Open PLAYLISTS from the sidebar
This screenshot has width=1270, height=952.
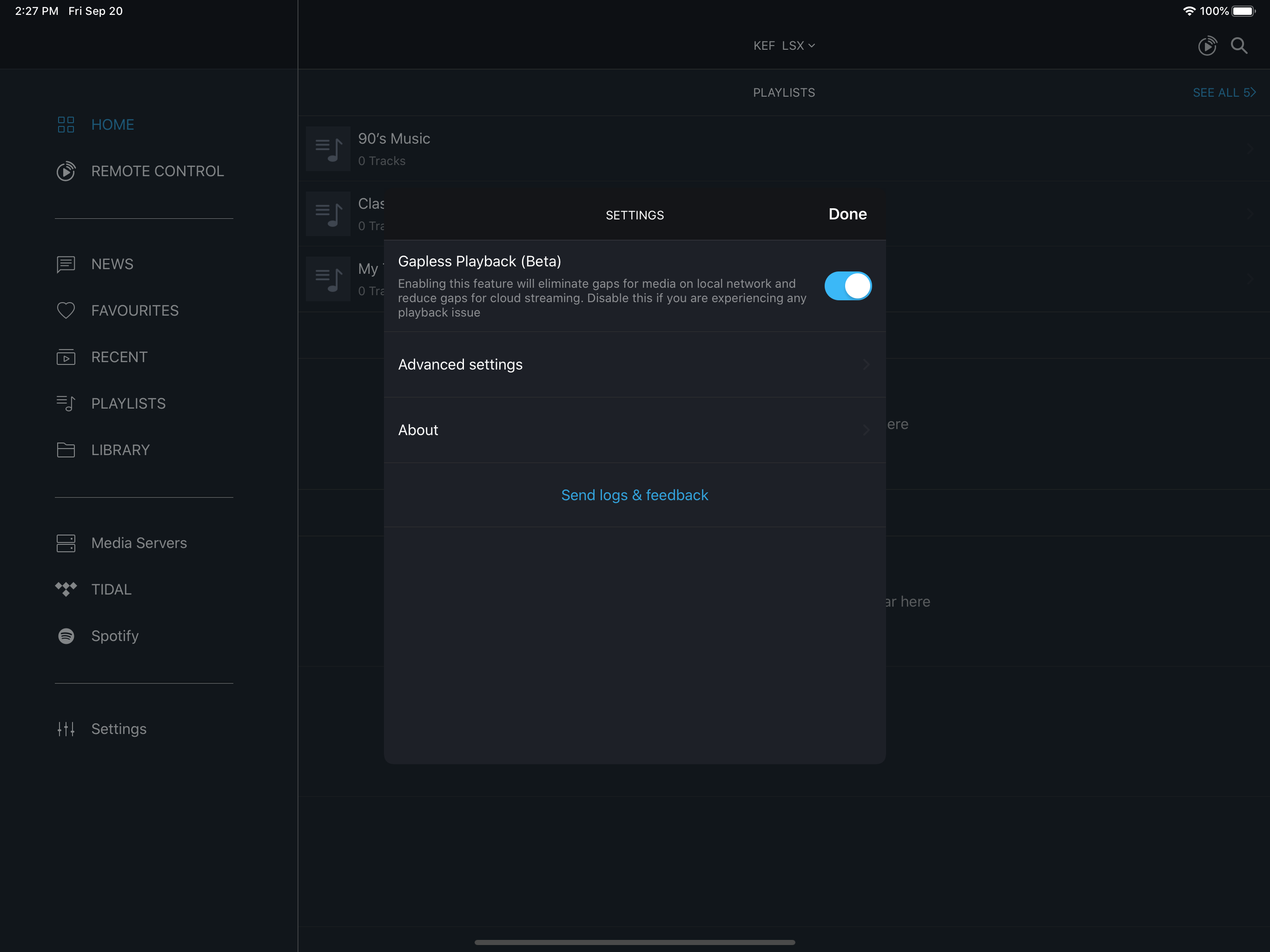129,403
